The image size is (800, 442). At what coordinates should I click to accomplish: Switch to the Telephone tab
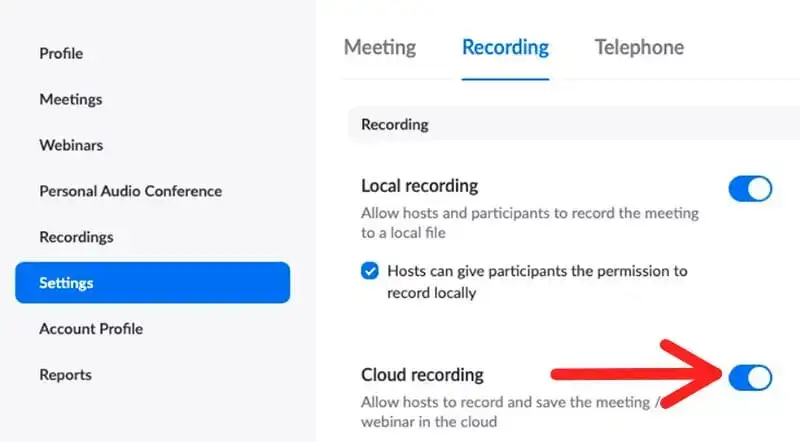pos(639,47)
